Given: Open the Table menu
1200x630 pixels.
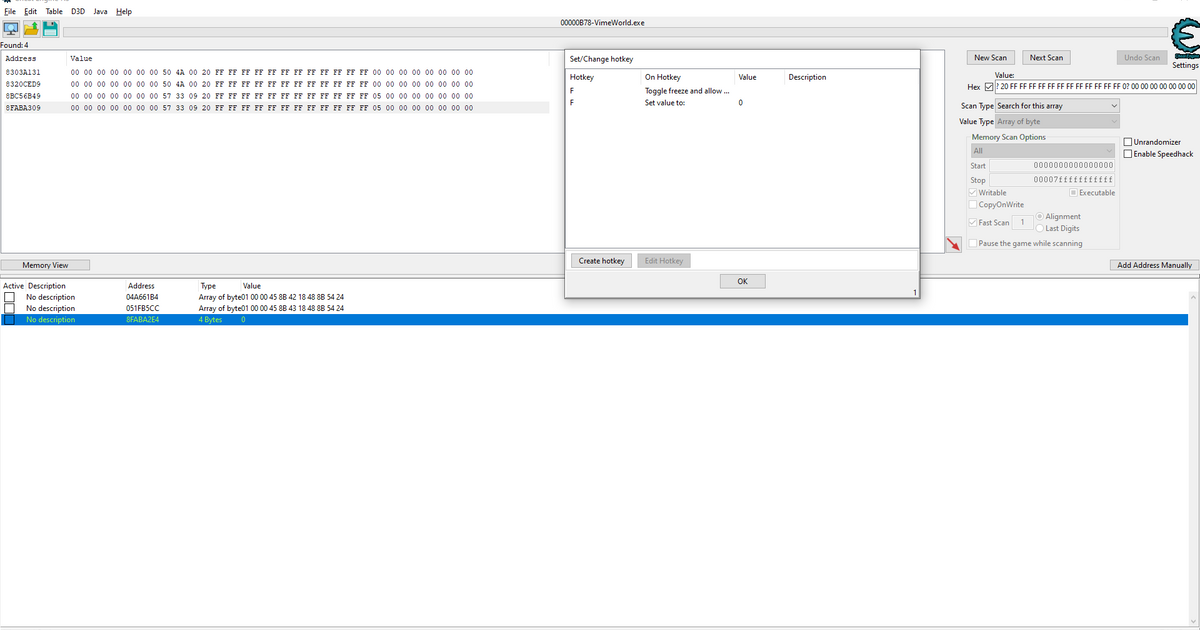Looking at the screenshot, I should pyautogui.click(x=54, y=11).
